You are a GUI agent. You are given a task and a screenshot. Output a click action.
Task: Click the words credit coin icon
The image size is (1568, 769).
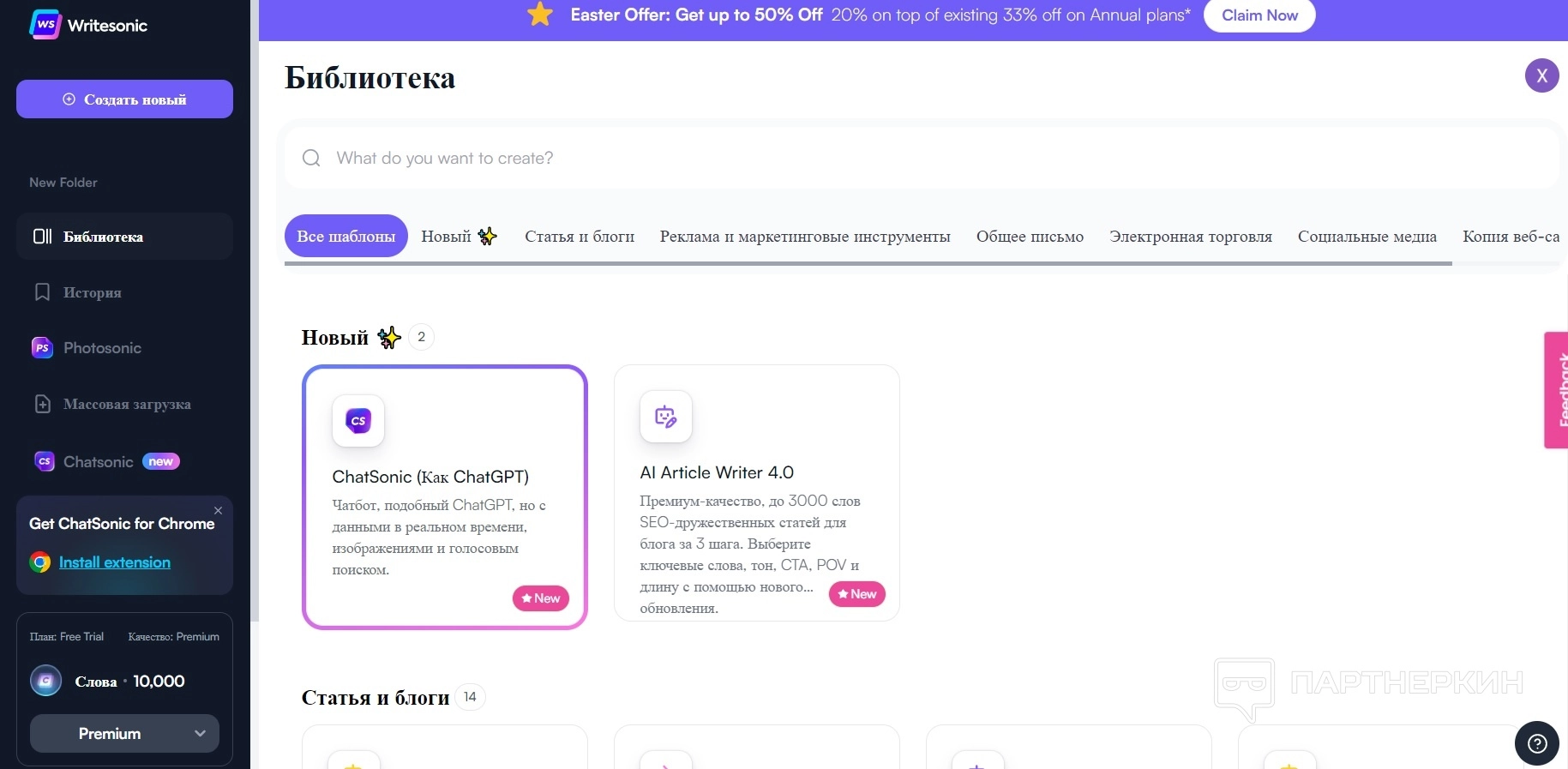point(45,681)
